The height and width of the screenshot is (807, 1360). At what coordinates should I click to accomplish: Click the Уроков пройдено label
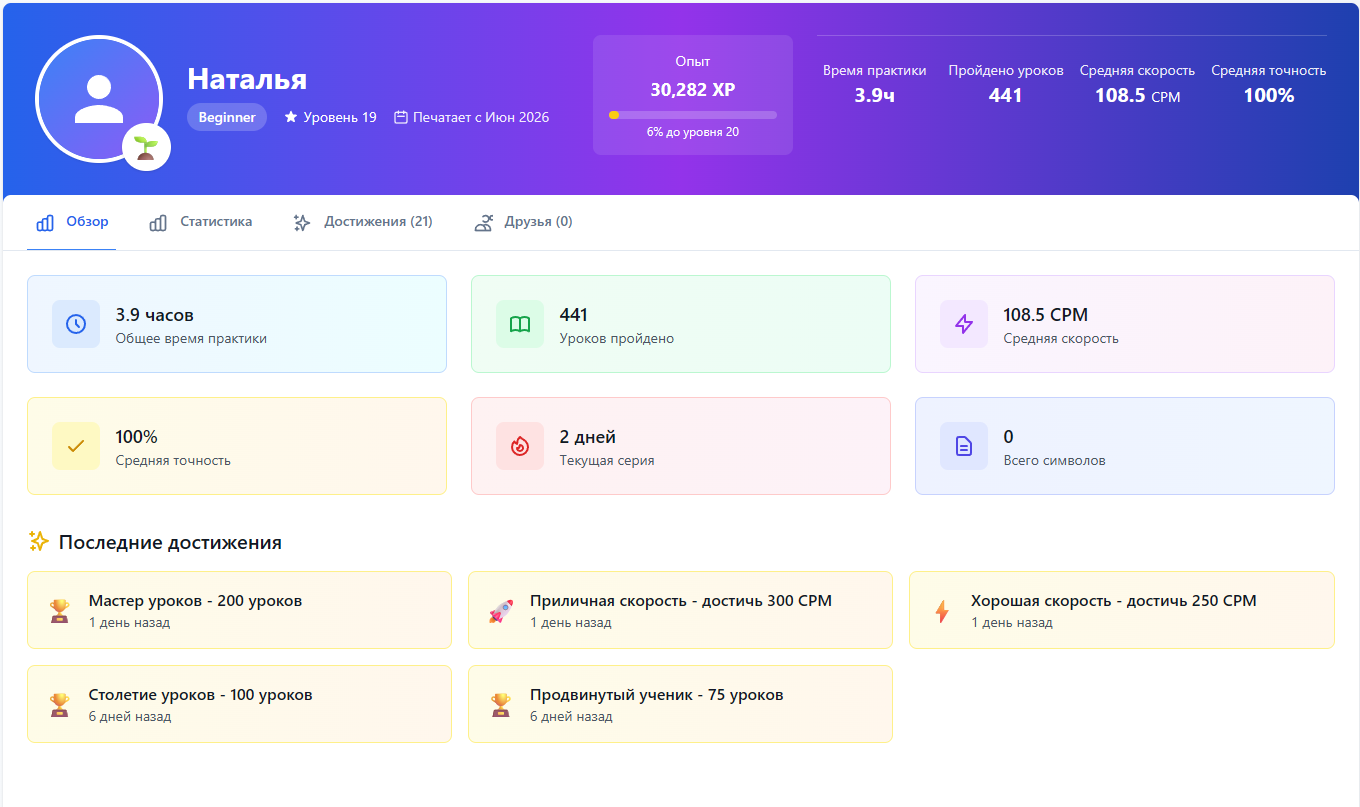pyautogui.click(x=617, y=339)
